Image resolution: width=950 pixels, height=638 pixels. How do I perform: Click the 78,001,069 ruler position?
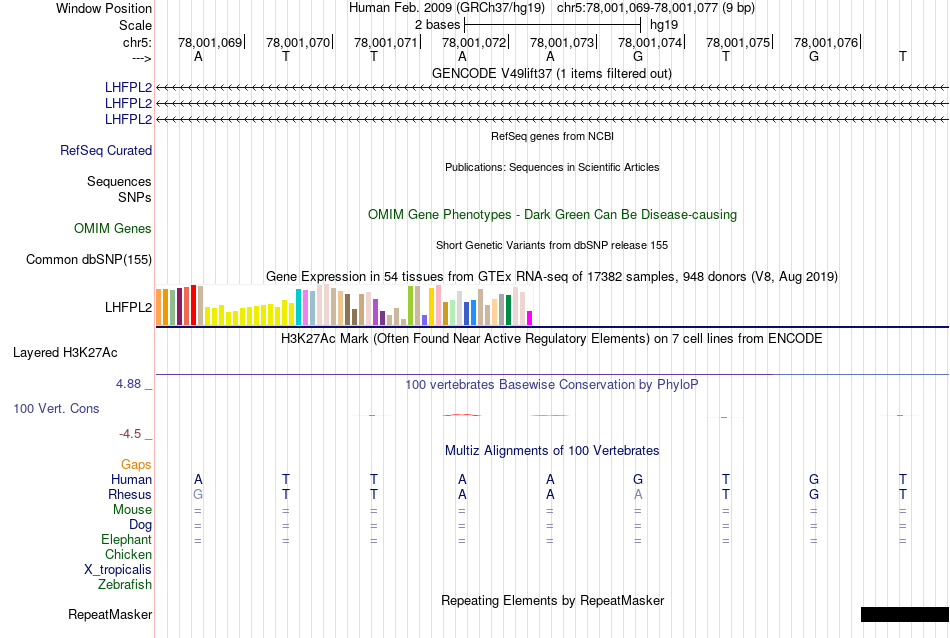210,42
